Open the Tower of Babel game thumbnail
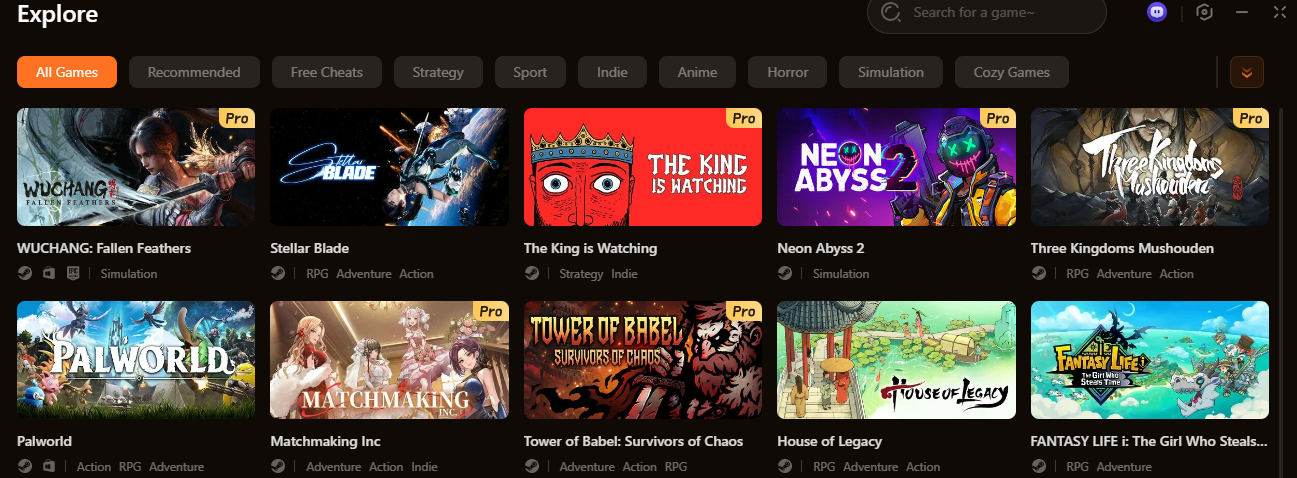 (643, 360)
